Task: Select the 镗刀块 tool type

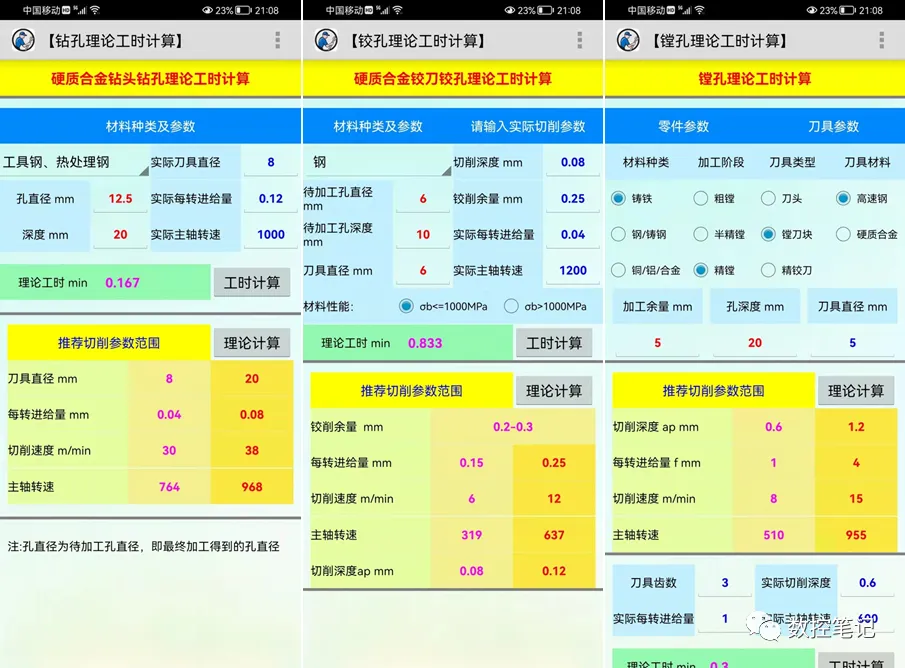Action: (768, 234)
